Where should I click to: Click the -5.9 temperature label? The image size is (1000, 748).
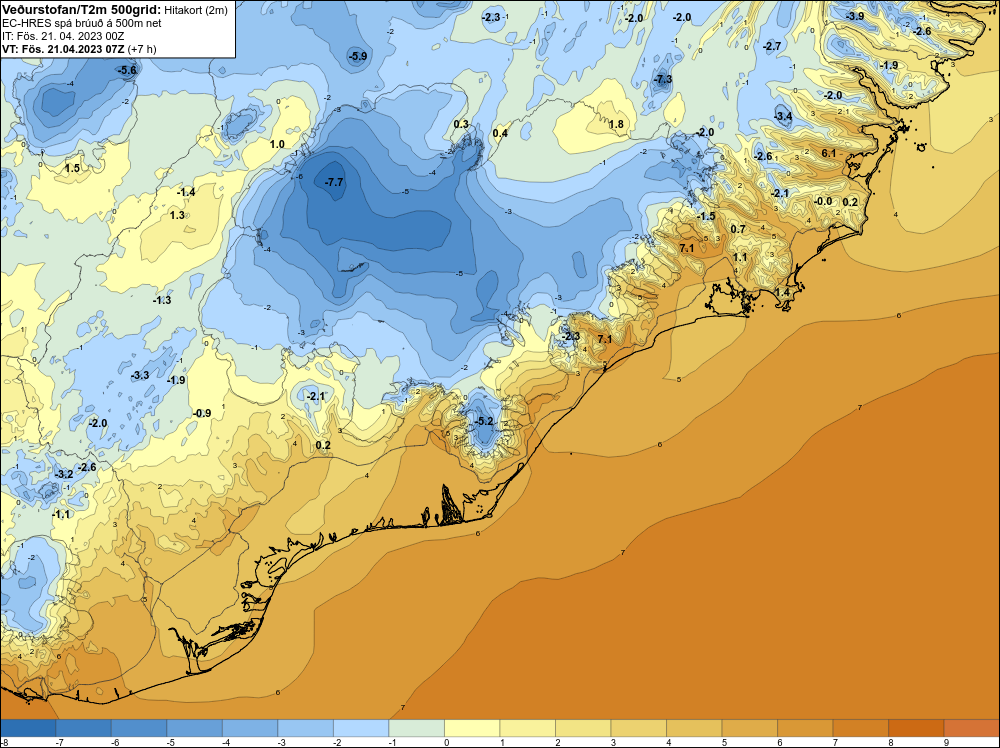tap(357, 56)
